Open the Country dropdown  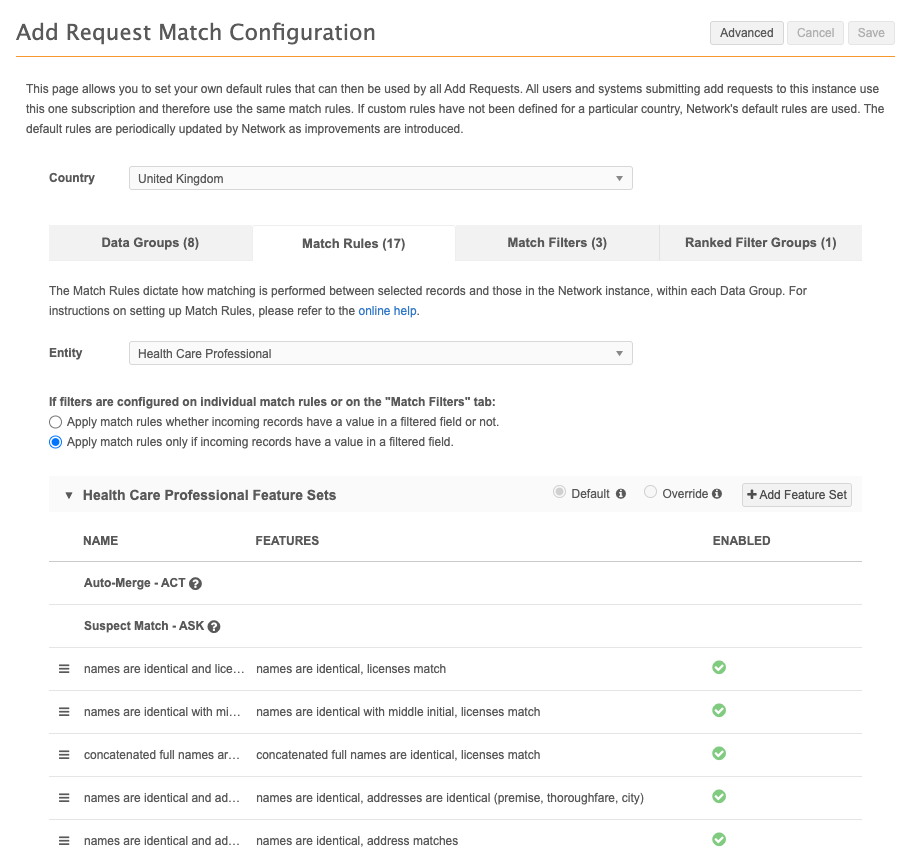[x=380, y=179]
